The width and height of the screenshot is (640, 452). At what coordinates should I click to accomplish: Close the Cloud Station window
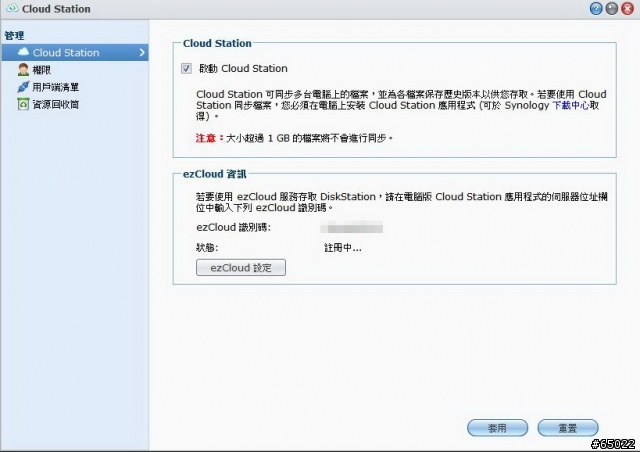[x=627, y=9]
